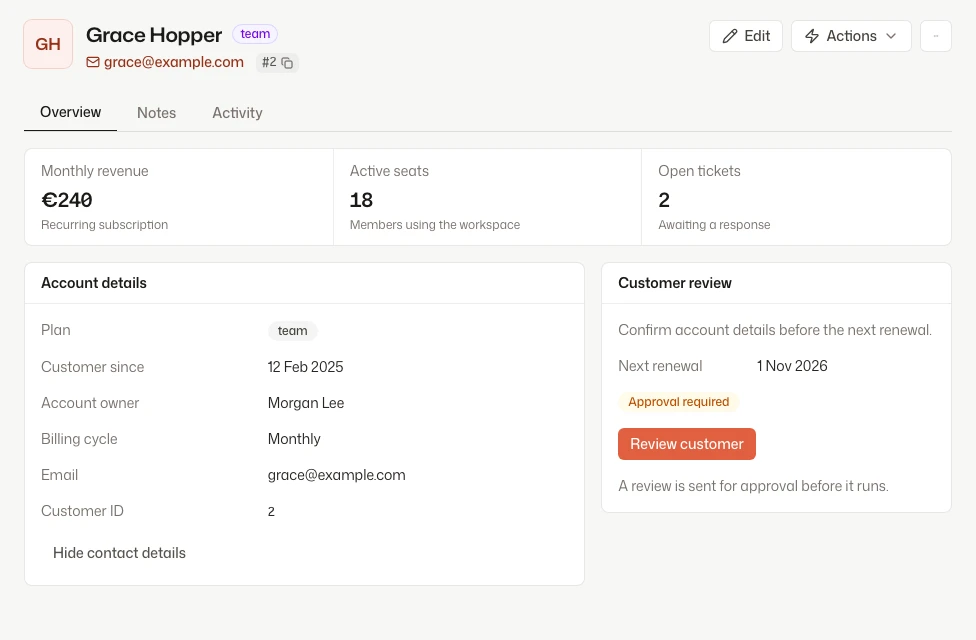
Task: Click the Active seats value 18
Action: coord(361,200)
